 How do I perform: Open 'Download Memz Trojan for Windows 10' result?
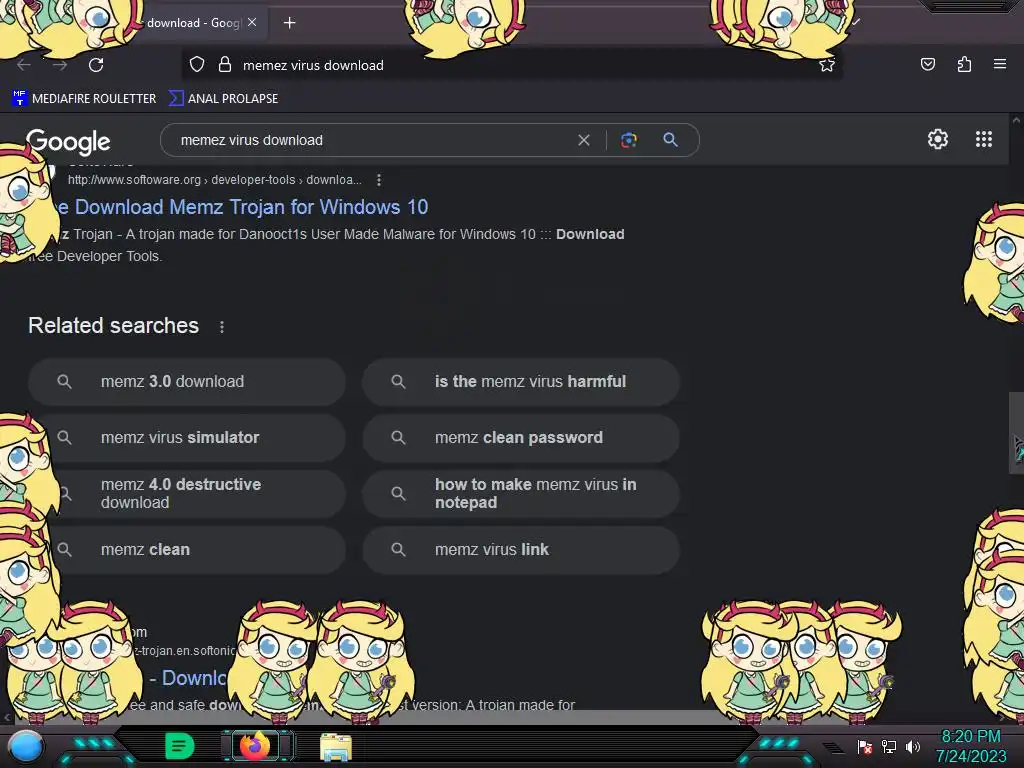pos(242,207)
